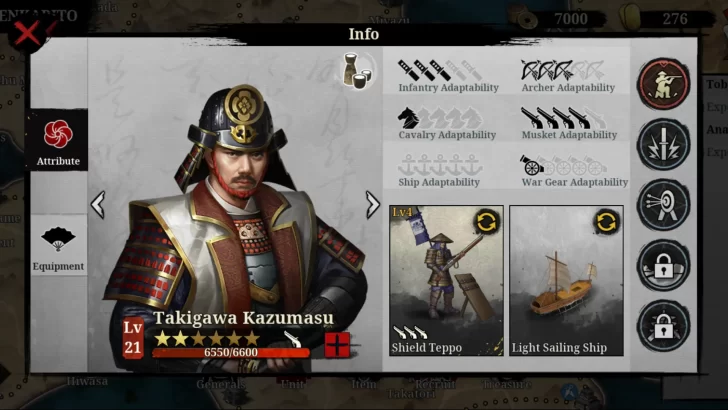The width and height of the screenshot is (728, 410).
Task: Show previous general with left arrow
Action: pos(98,204)
